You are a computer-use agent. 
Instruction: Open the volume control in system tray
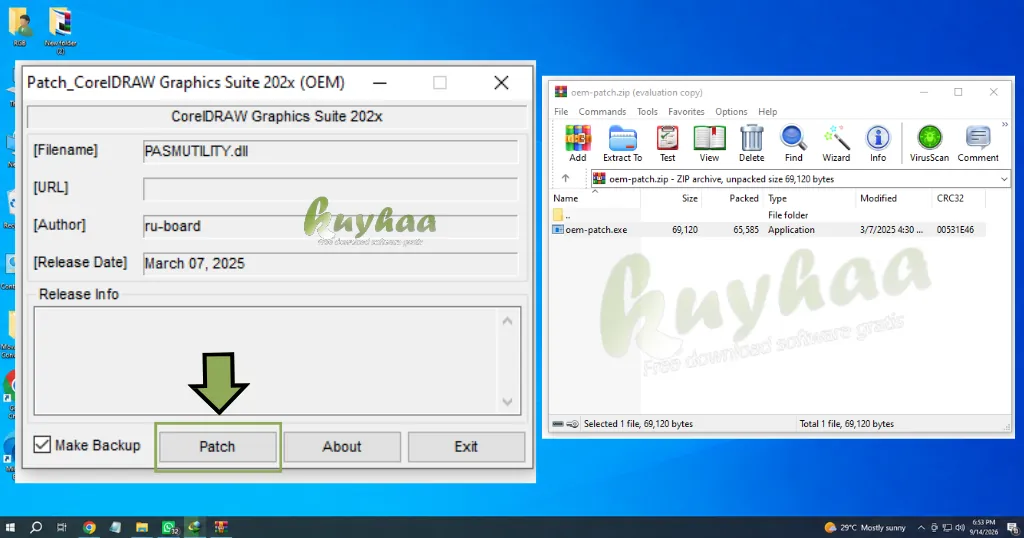click(x=960, y=528)
